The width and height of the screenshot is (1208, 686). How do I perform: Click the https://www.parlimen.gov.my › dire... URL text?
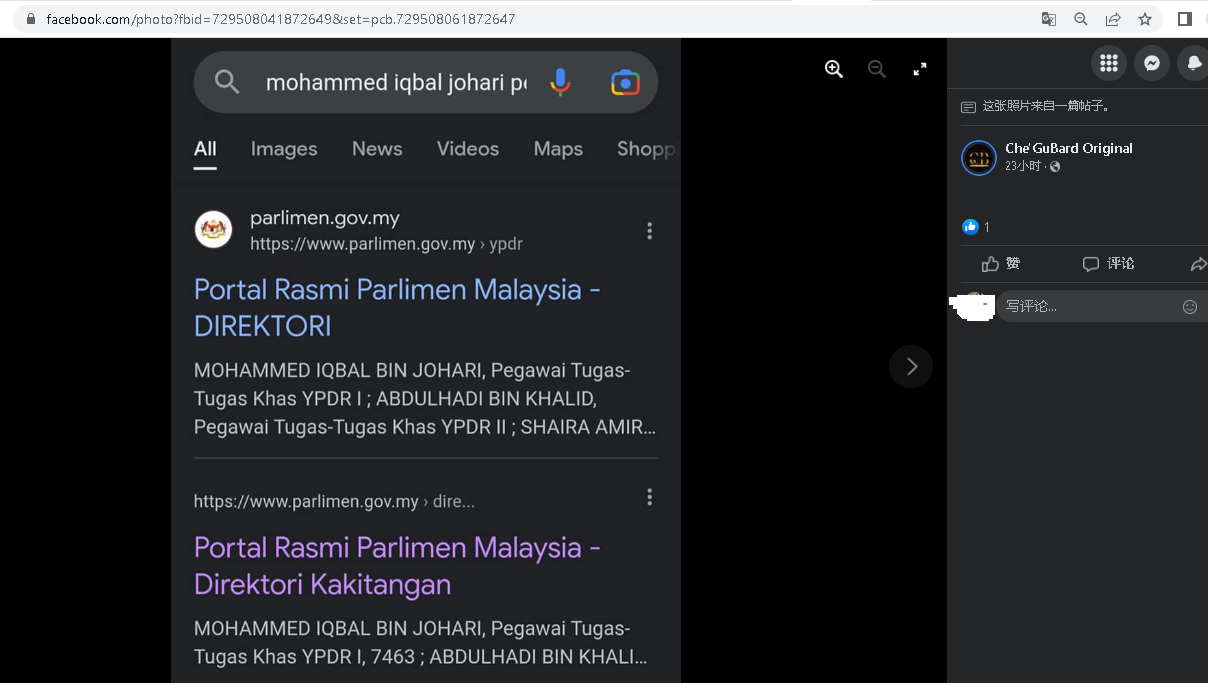click(334, 501)
